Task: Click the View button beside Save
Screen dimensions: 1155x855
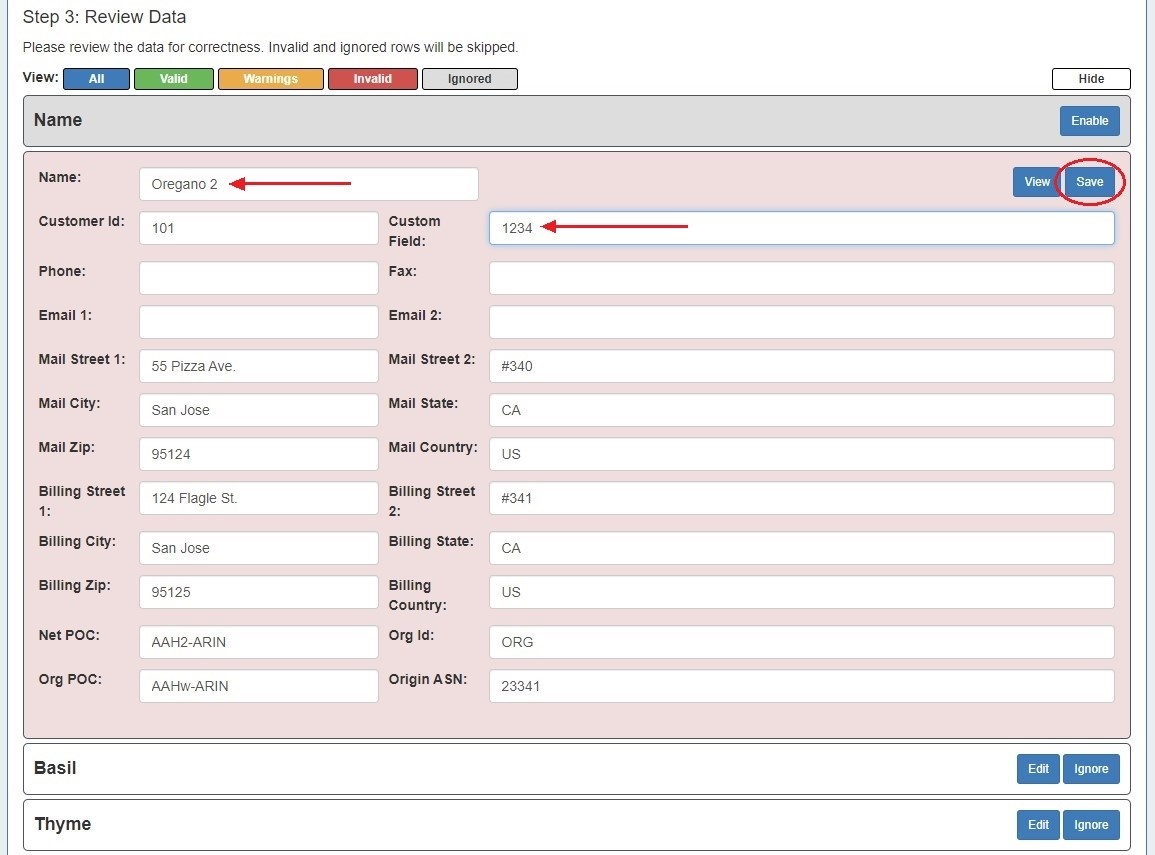Action: (x=1037, y=182)
